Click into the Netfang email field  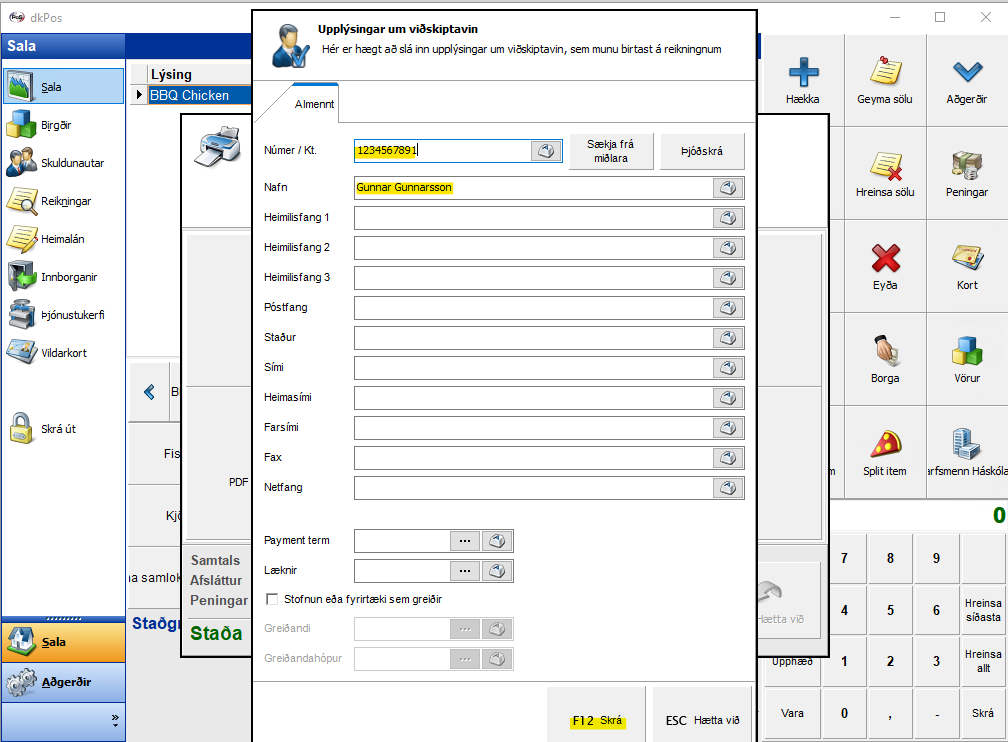(x=533, y=488)
